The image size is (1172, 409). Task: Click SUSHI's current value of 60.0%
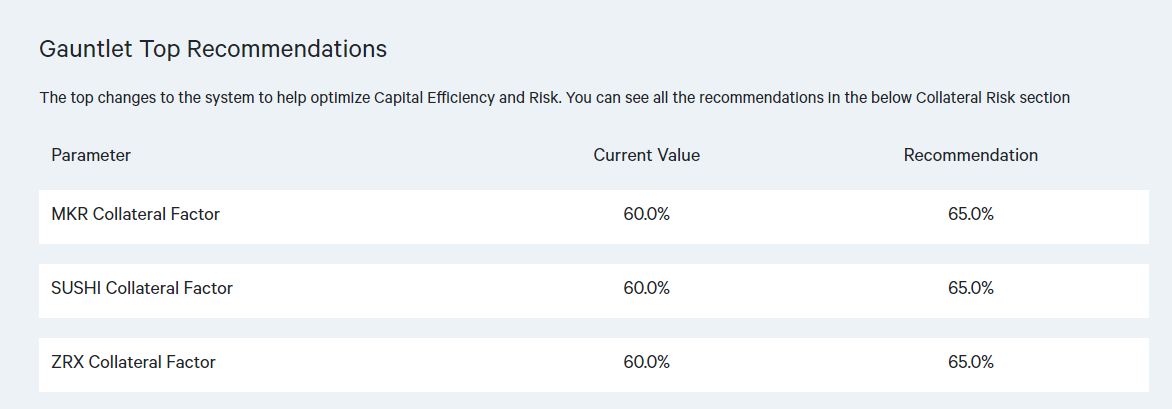pos(646,288)
